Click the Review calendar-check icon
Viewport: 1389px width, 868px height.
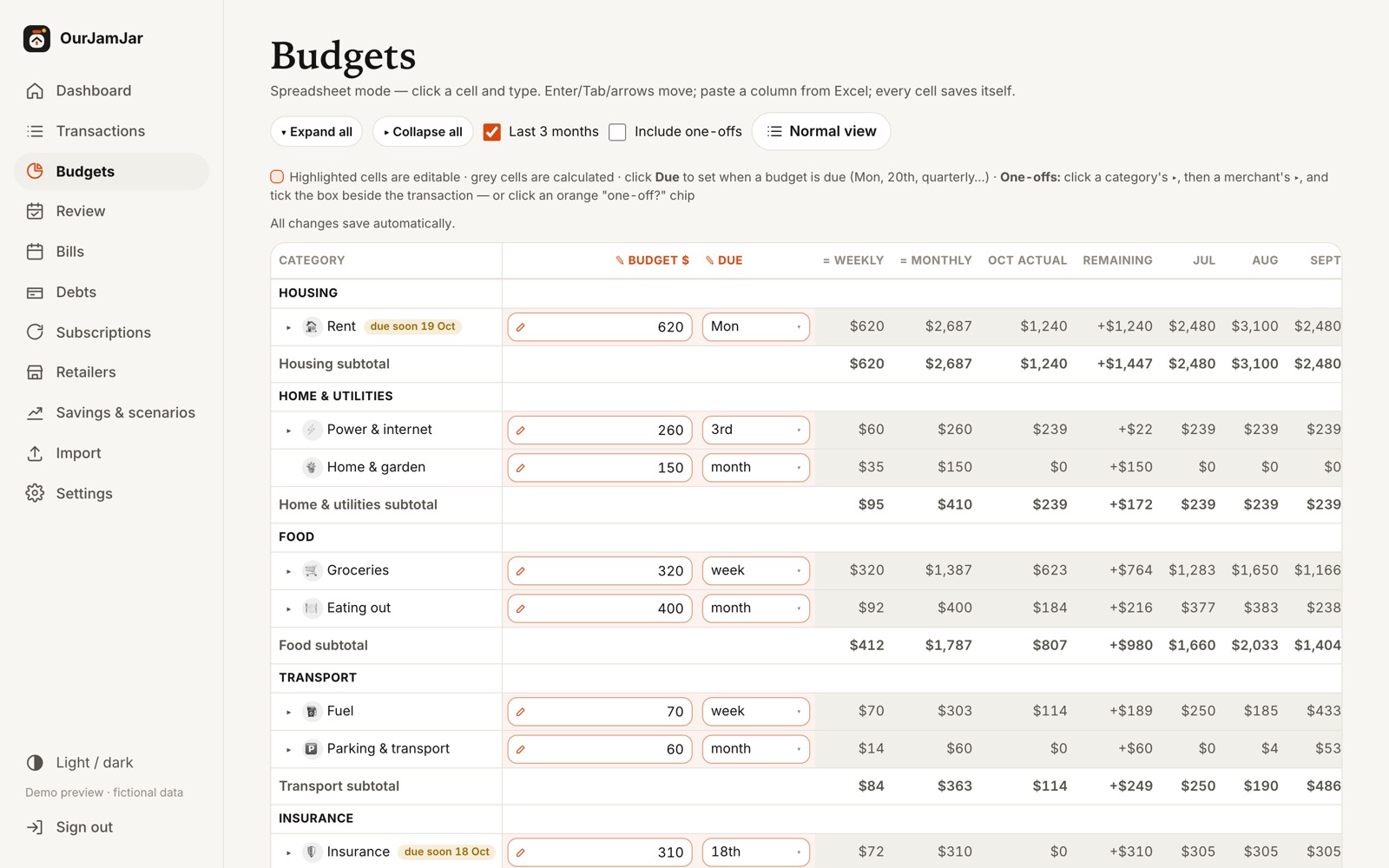click(35, 211)
